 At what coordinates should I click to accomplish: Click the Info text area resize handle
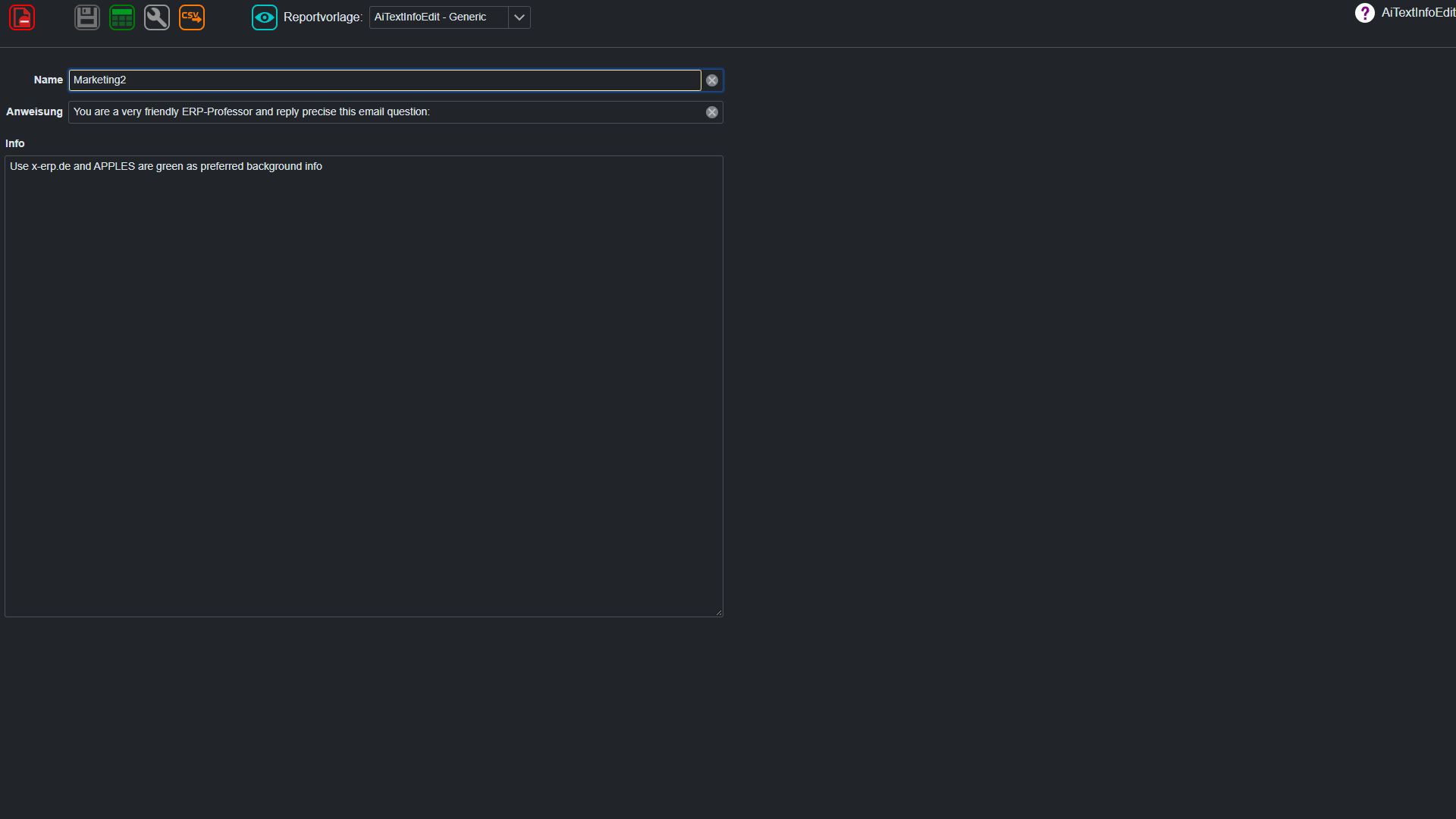point(719,612)
